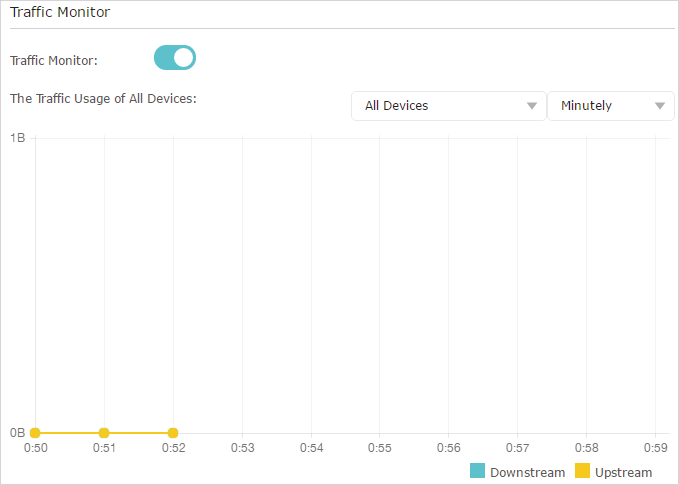Select the data point at 0:51
Screen dimensions: 679x485
tap(104, 433)
